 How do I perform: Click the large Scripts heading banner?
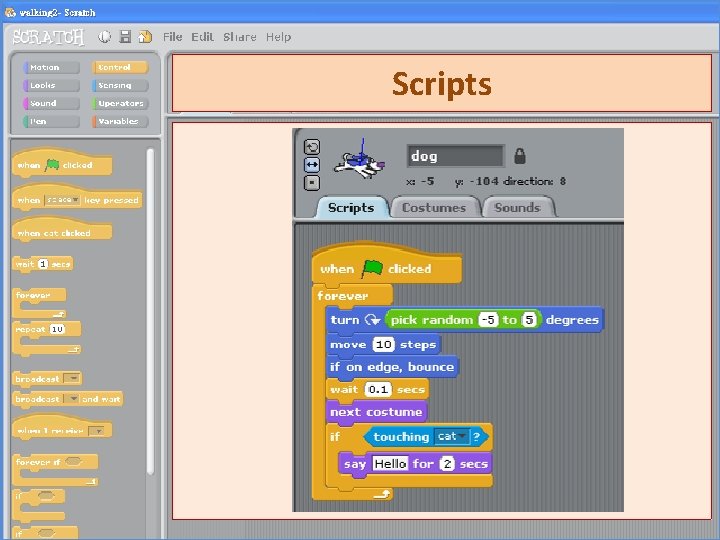[442, 83]
